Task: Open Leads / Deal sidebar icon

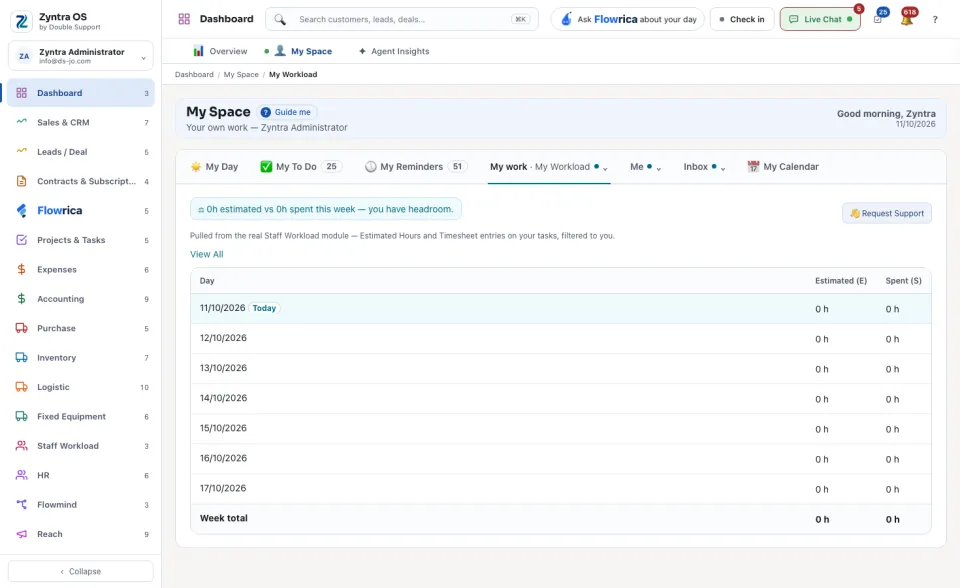Action: point(21,151)
